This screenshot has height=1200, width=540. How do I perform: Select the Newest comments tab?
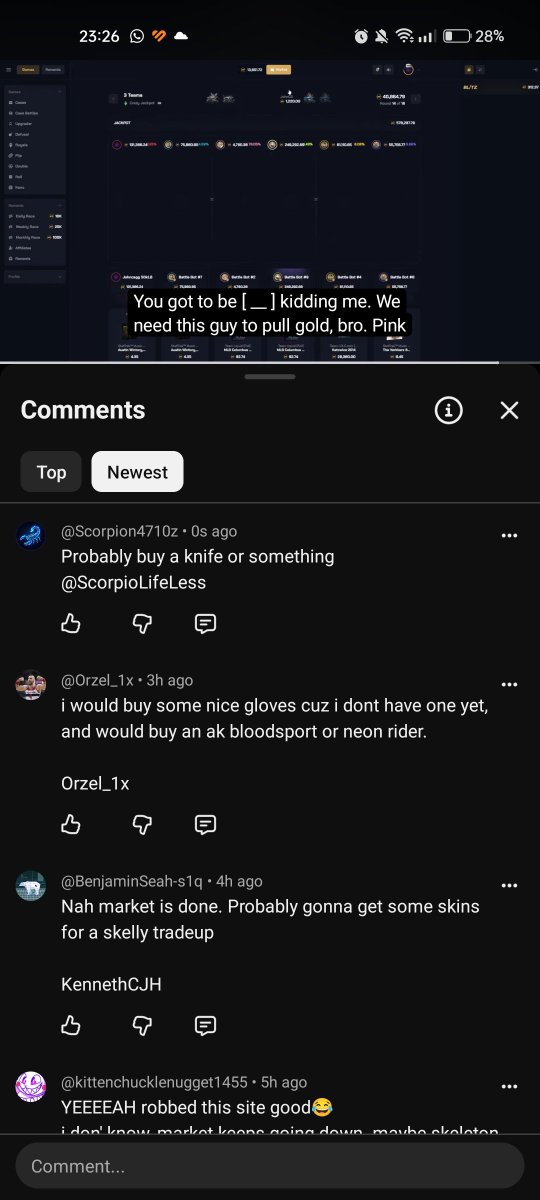137,472
